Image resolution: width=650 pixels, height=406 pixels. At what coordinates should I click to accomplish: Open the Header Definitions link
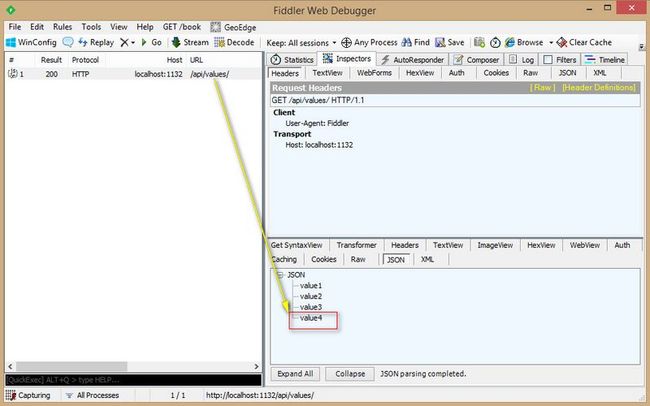coord(599,88)
